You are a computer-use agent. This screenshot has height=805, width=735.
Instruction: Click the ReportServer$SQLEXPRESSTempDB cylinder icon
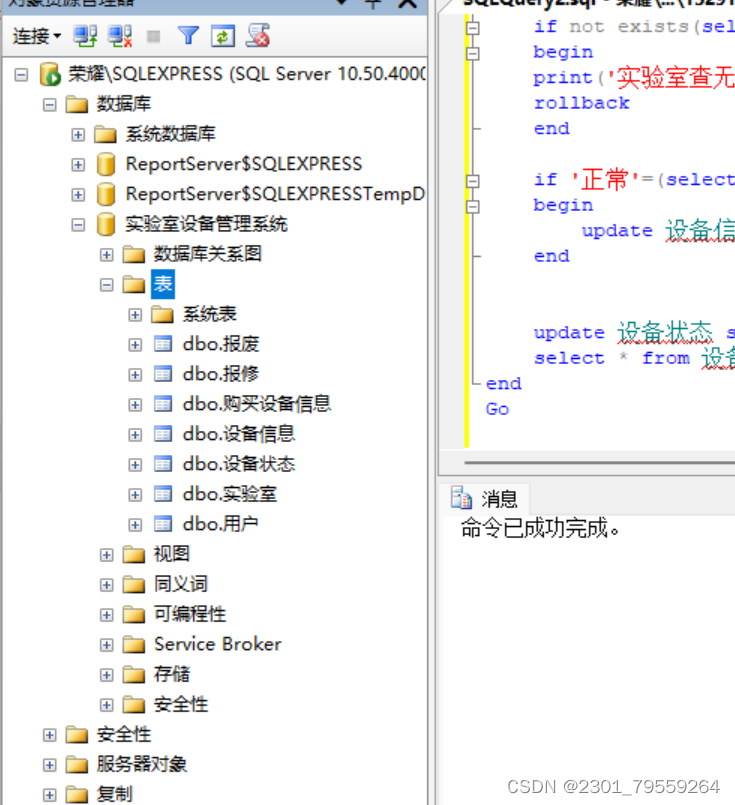[x=106, y=195]
